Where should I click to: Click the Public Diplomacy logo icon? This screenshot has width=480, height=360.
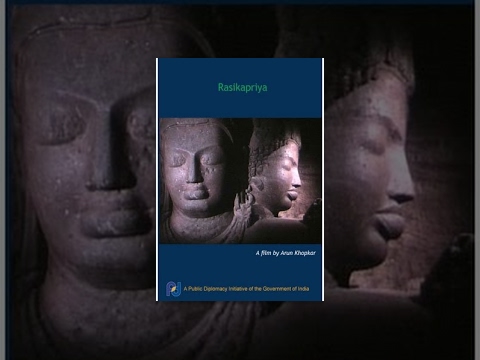174,289
